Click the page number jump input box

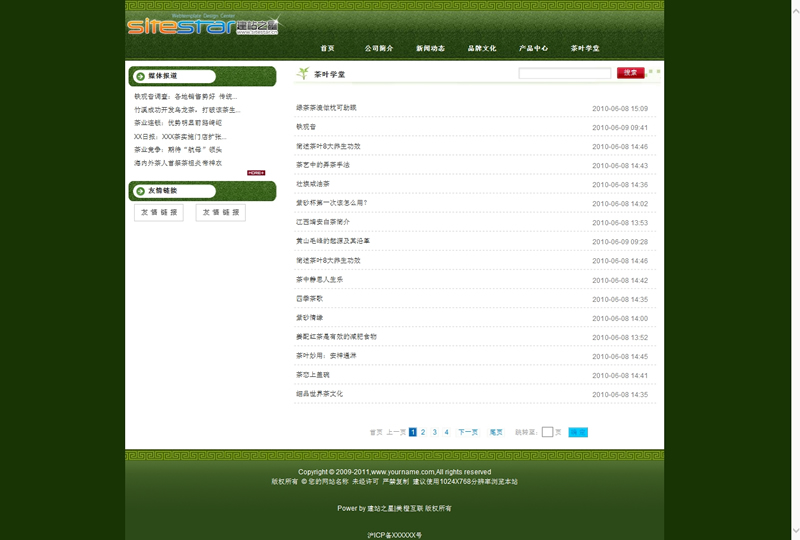tap(547, 432)
